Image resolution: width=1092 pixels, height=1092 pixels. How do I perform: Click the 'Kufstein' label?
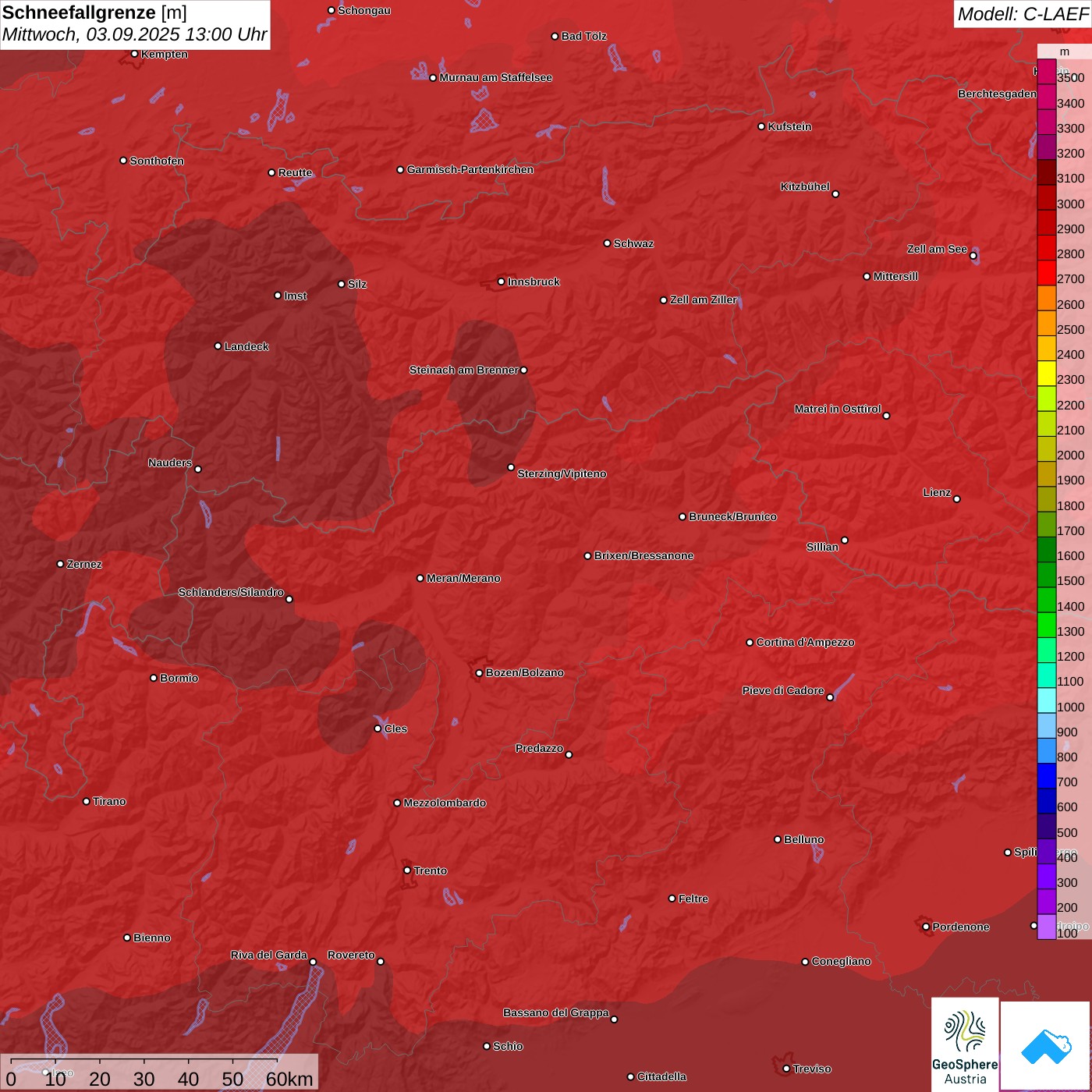point(790,126)
